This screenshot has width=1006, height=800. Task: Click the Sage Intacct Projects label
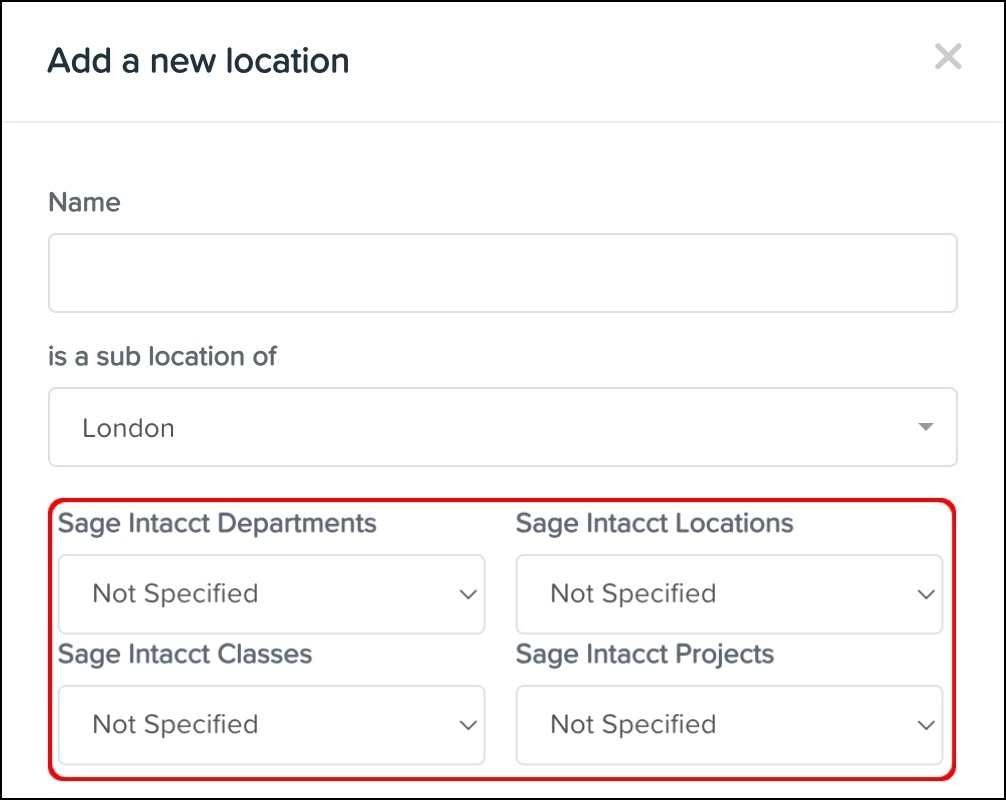(645, 654)
